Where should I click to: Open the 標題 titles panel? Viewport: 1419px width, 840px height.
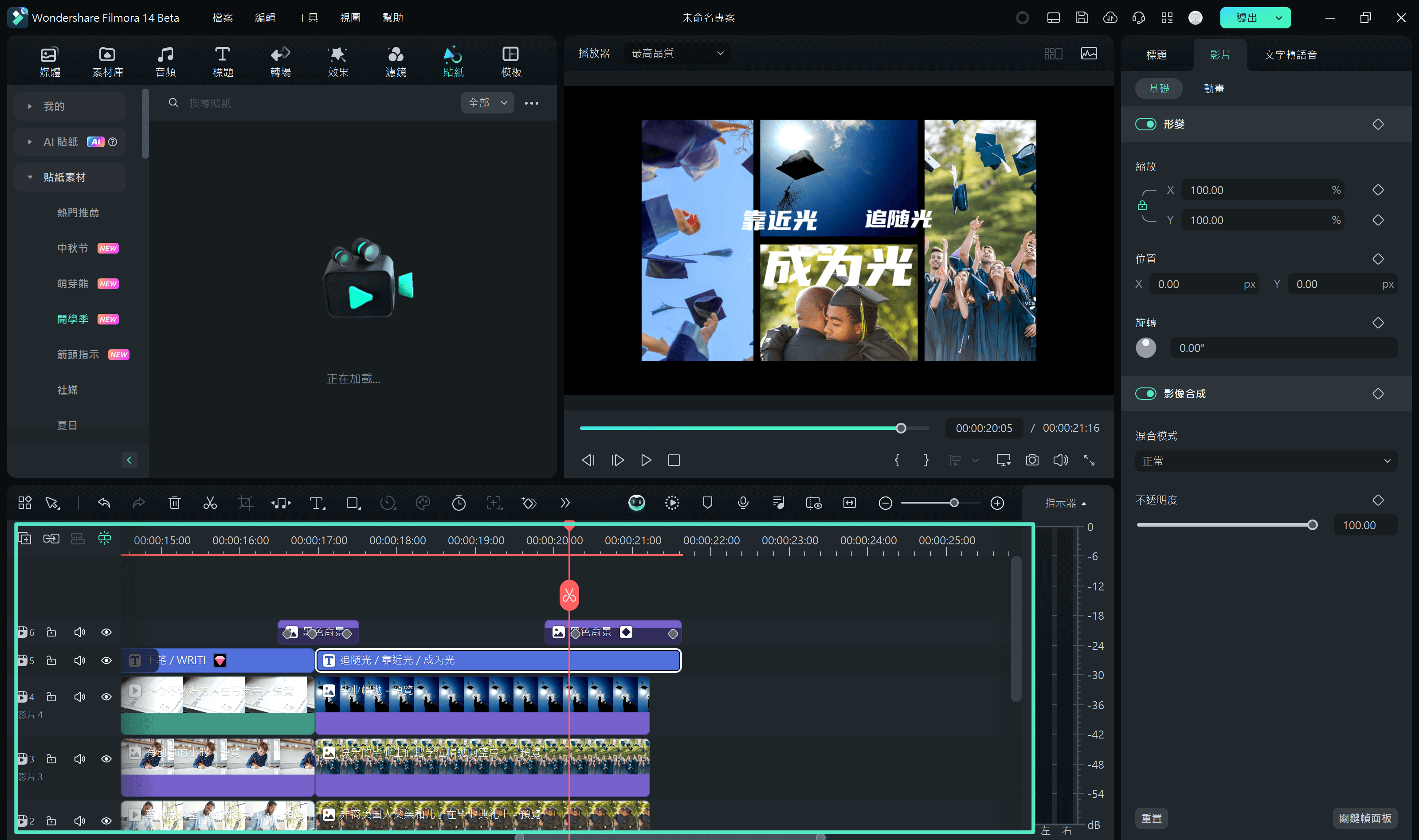click(223, 62)
